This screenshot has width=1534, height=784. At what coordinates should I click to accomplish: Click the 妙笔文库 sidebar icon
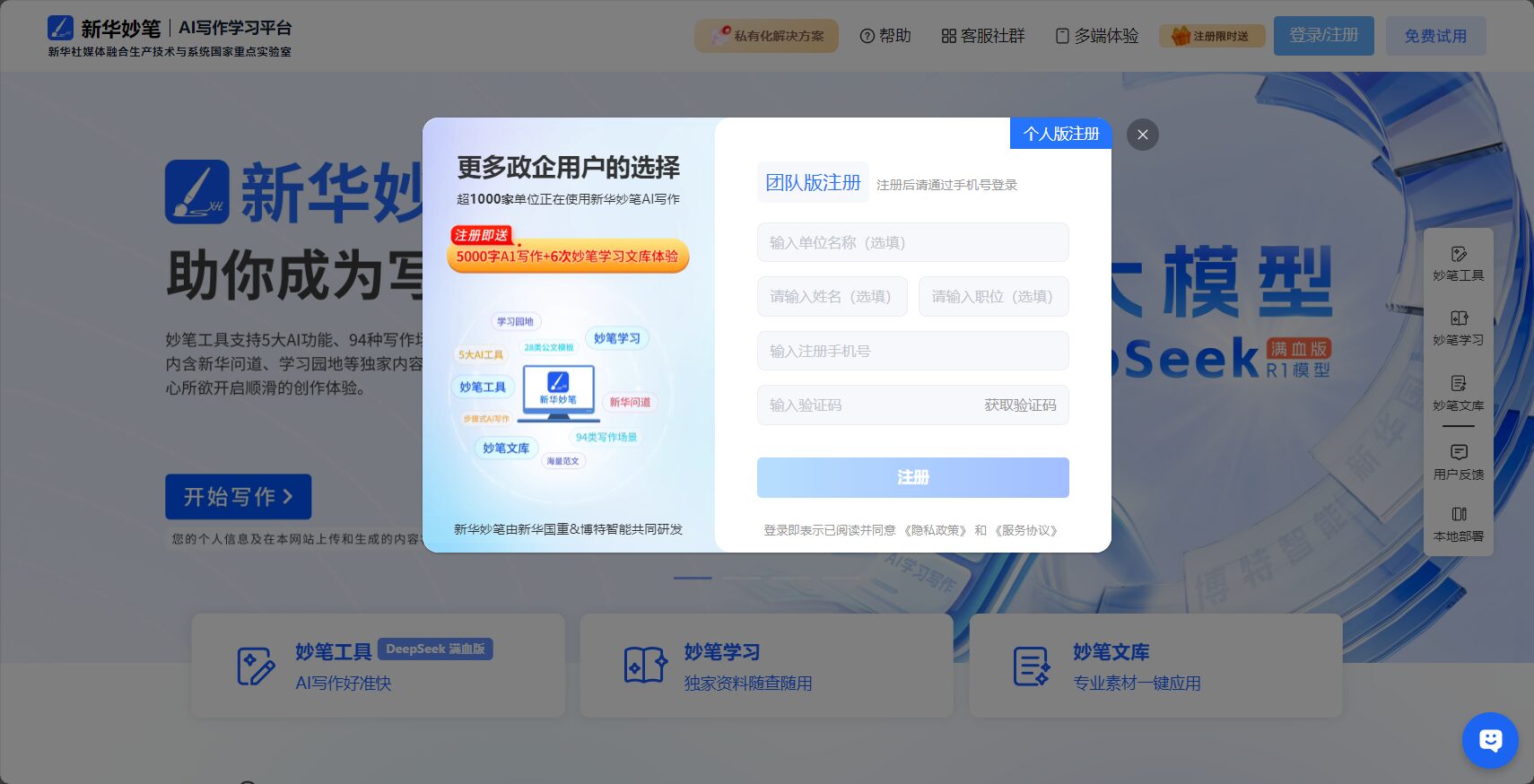pyautogui.click(x=1458, y=393)
